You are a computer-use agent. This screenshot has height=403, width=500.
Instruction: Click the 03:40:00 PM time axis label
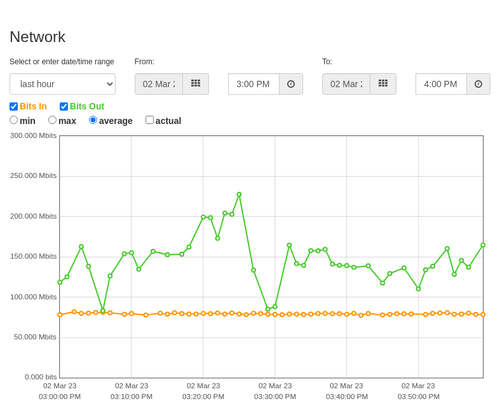click(x=347, y=397)
